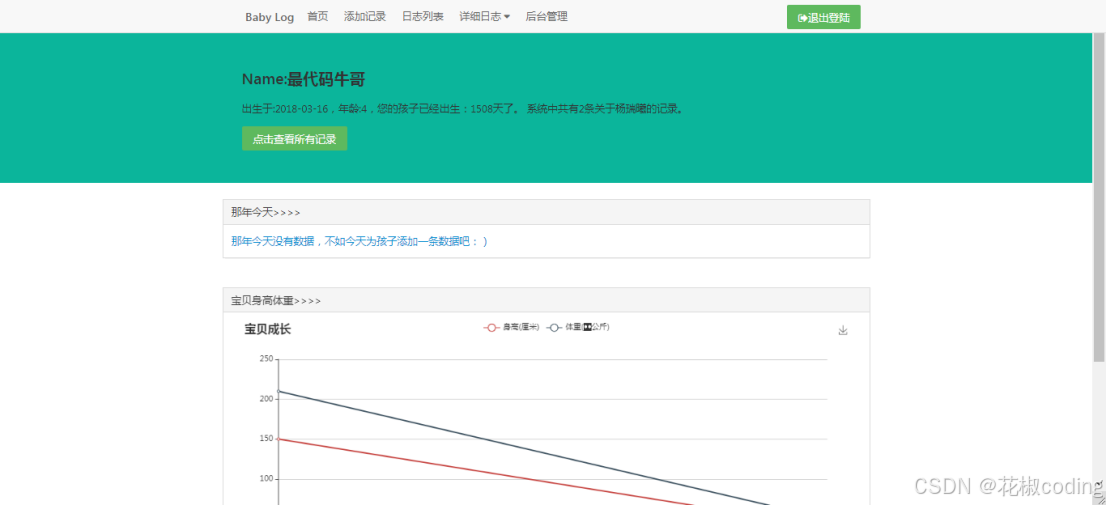Click the 那年今天没有数据 link text
This screenshot has height=506, width=1107.
pyautogui.click(x=359, y=241)
